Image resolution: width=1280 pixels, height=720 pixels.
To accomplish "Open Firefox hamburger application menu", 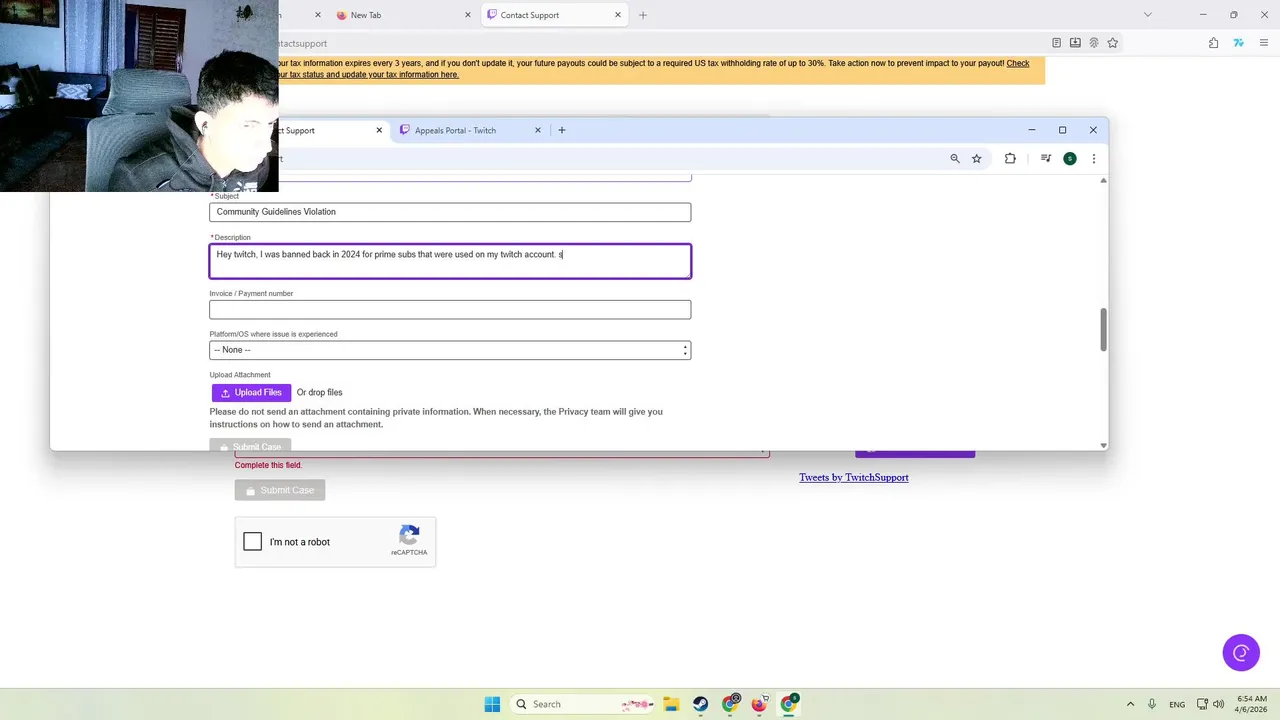I will (1263, 43).
